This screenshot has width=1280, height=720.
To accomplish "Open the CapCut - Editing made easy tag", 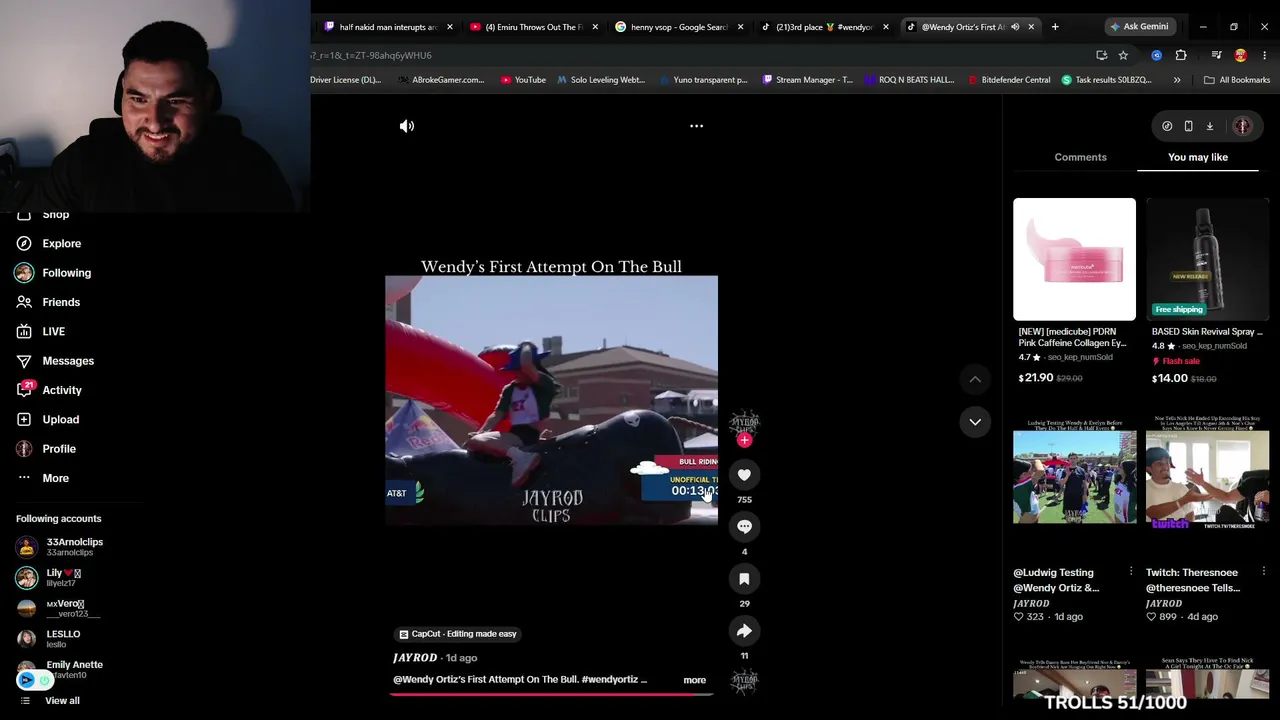I will (x=458, y=634).
